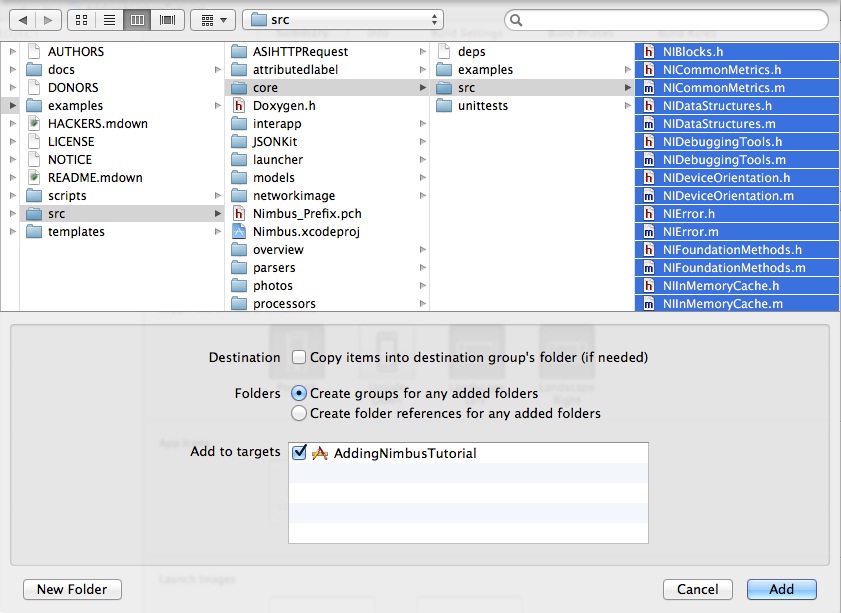Click the Doxygen.h header file icon
This screenshot has height=613, width=841.
(239, 106)
